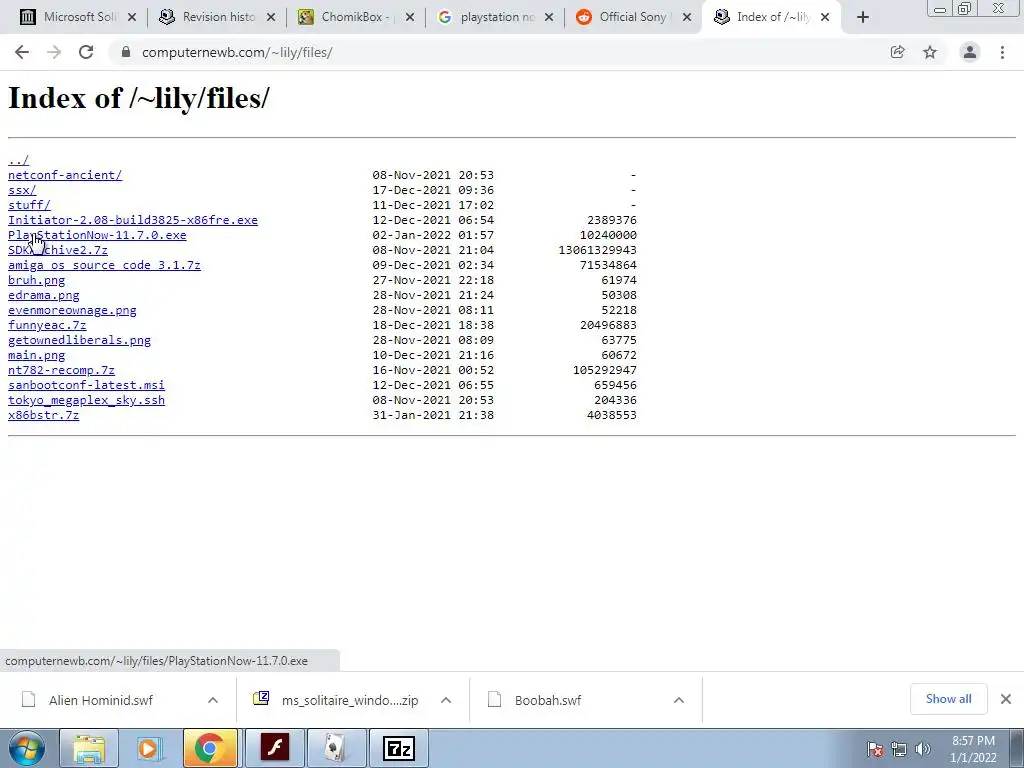Open downloaded ms_solitaire zip file
The height and width of the screenshot is (768, 1024).
click(x=350, y=700)
